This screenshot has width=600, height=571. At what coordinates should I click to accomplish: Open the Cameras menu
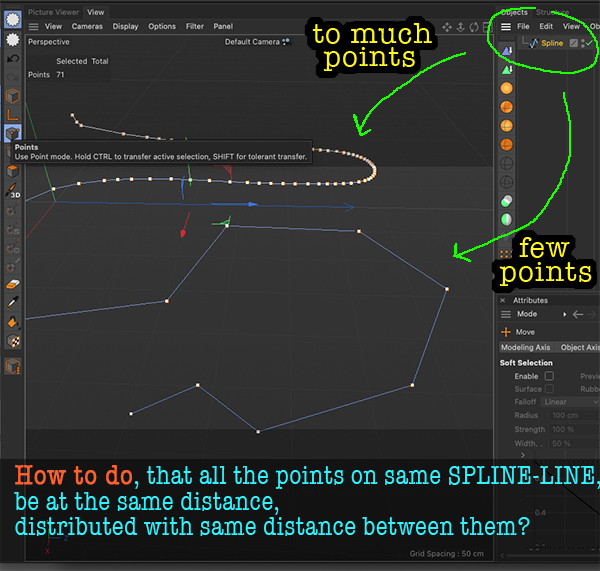87,26
